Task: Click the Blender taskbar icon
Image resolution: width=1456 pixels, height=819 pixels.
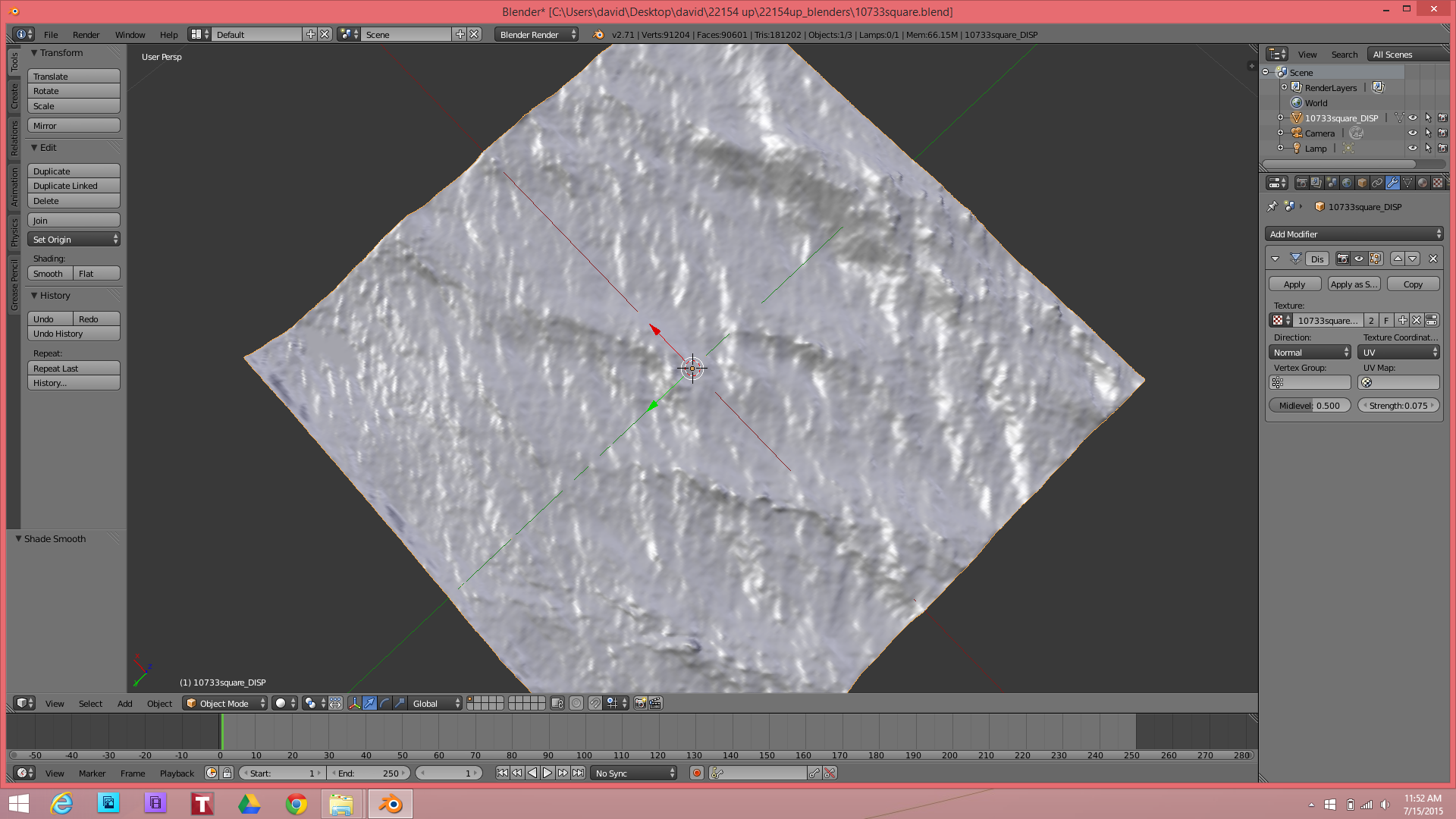Action: (391, 804)
